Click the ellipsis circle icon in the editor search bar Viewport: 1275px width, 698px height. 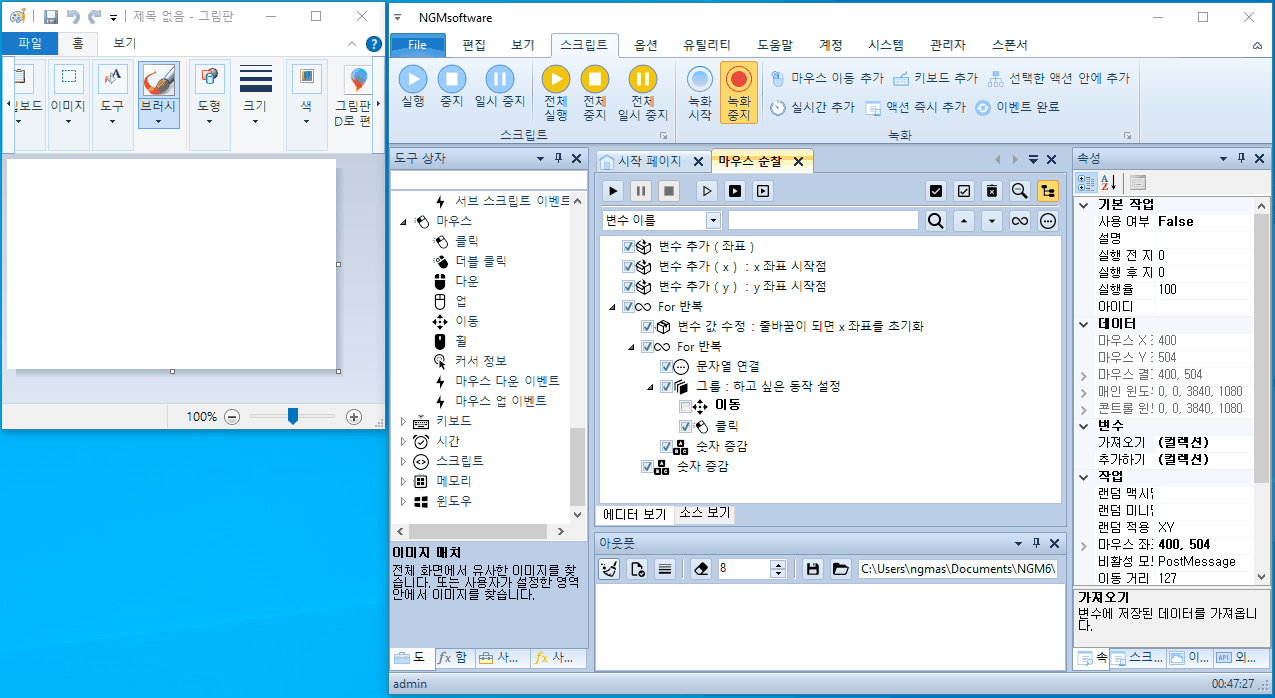click(x=1048, y=221)
